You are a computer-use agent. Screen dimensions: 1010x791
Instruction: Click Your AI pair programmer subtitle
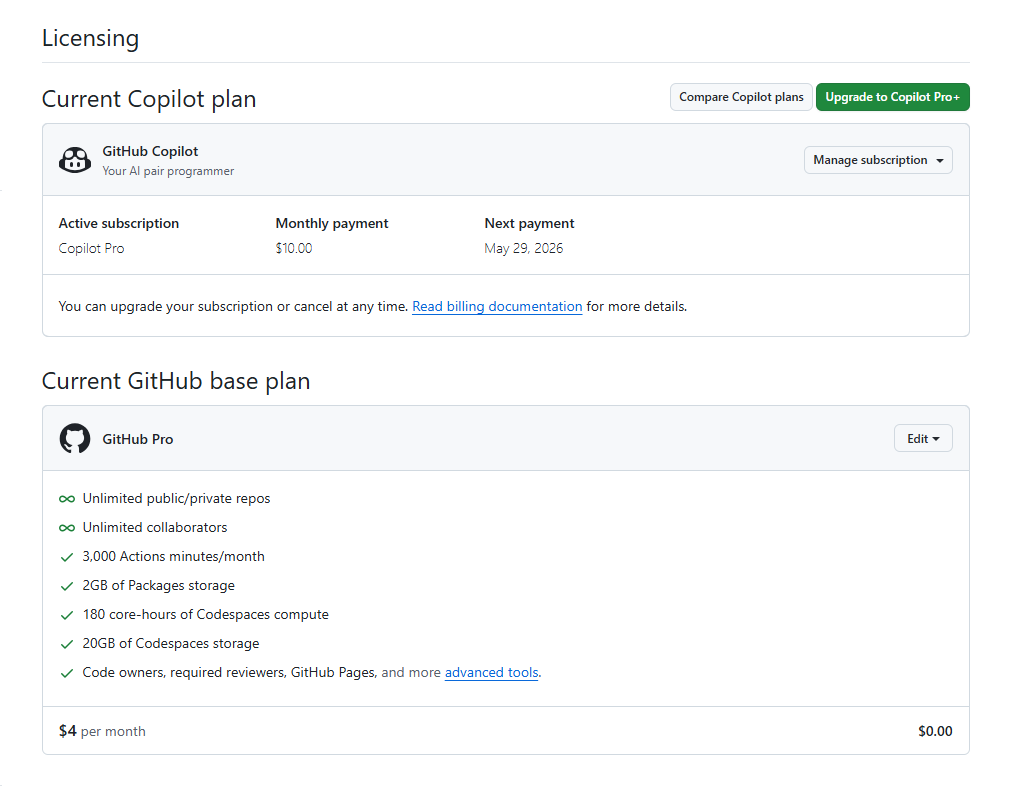pyautogui.click(x=168, y=171)
